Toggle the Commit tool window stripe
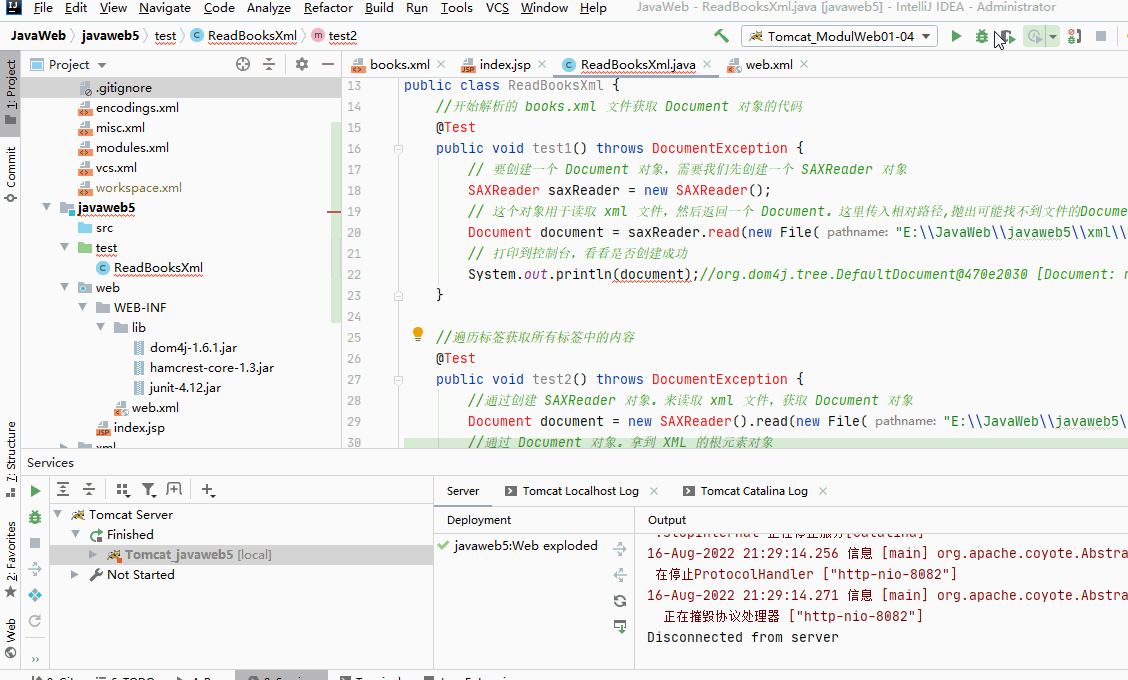This screenshot has width=1128, height=680. coord(11,175)
